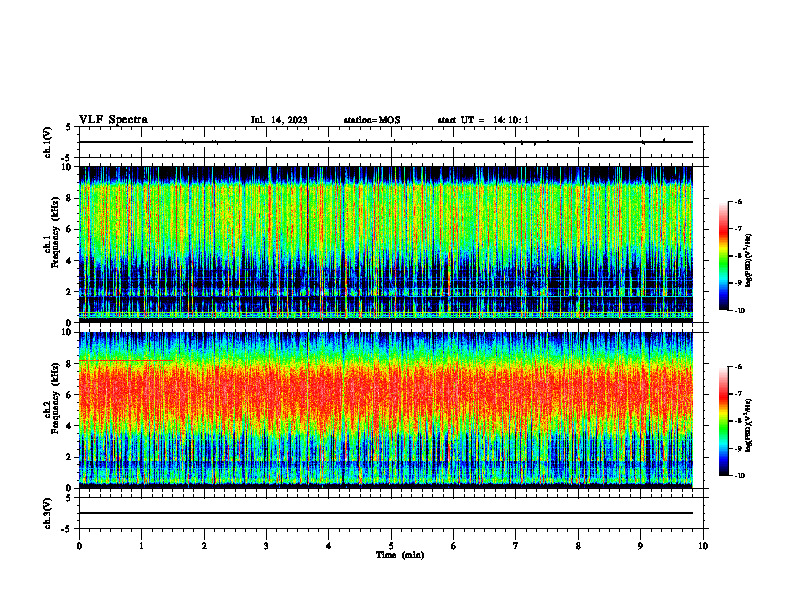Click inside the ch.2 spectrogram panel
This screenshot has width=792, height=612.
[x=386, y=410]
